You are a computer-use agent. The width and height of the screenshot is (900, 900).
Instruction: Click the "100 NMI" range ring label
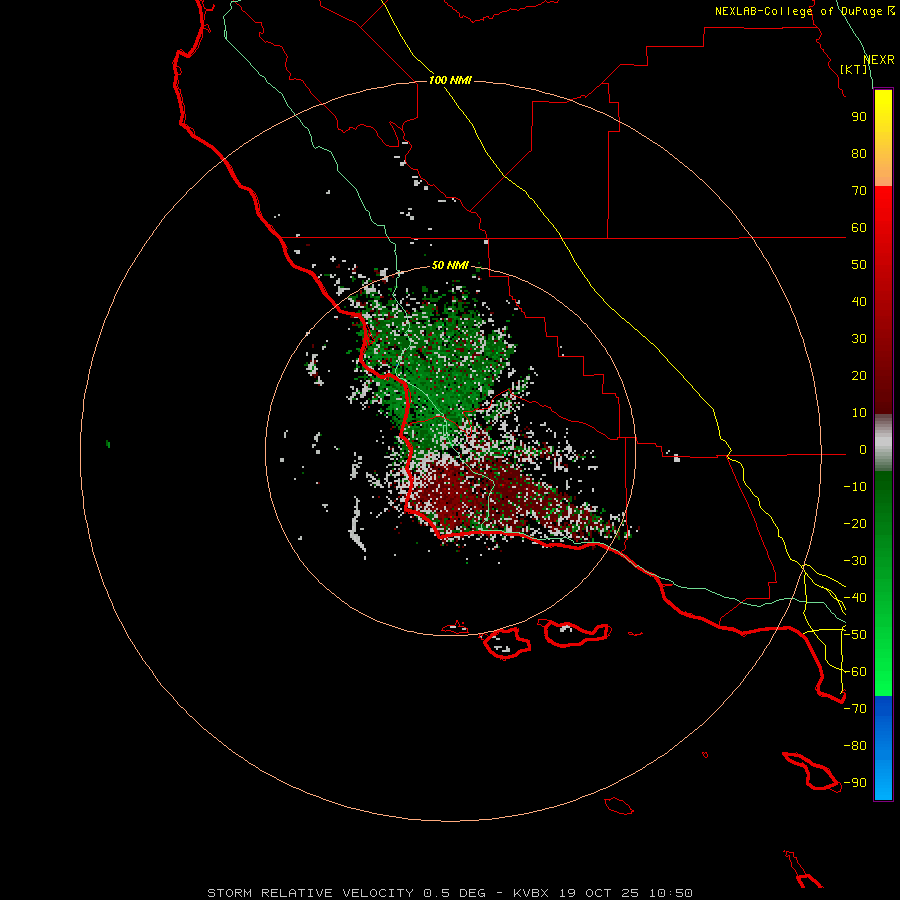(x=450, y=80)
